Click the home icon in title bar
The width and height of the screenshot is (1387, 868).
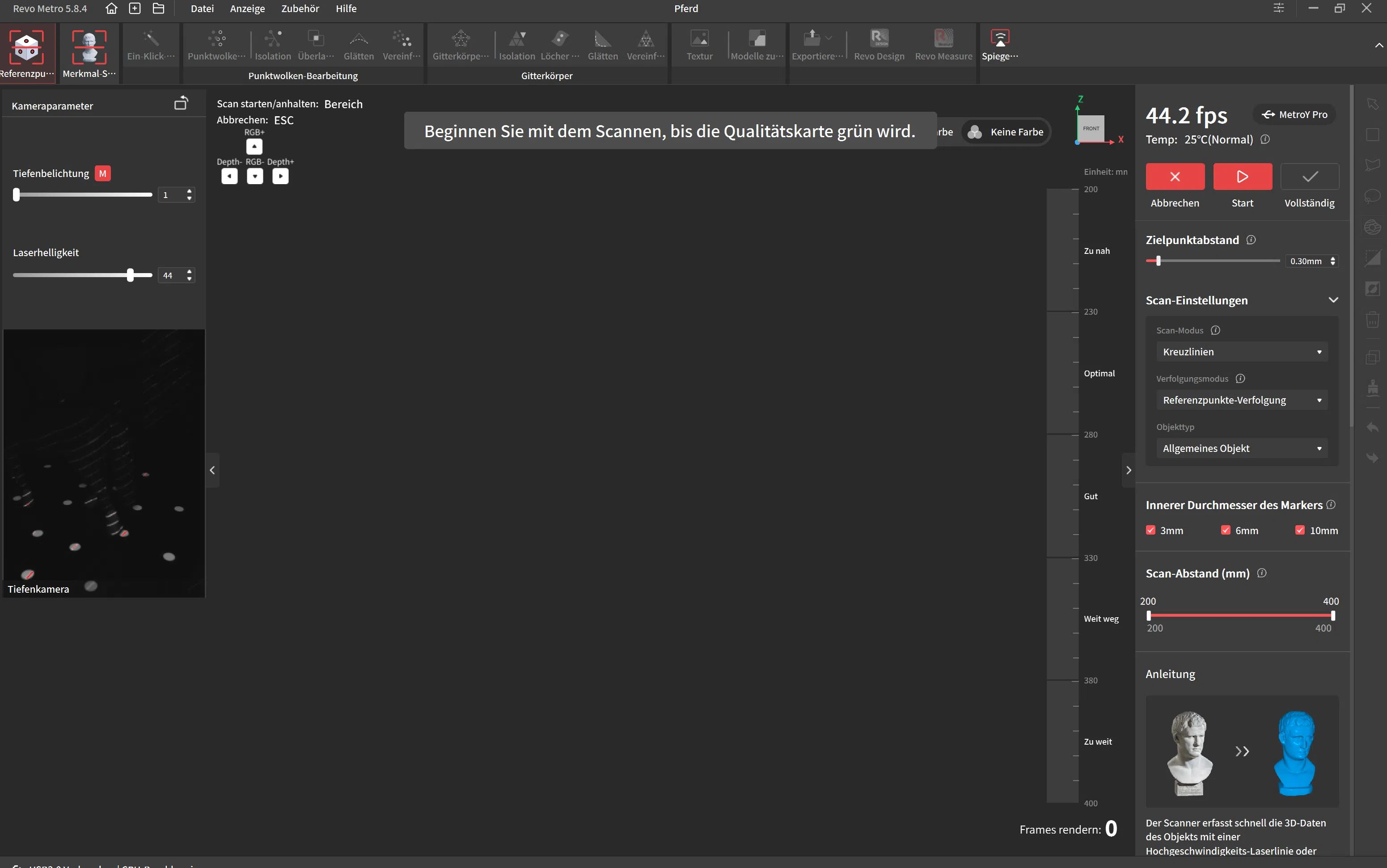pos(111,8)
